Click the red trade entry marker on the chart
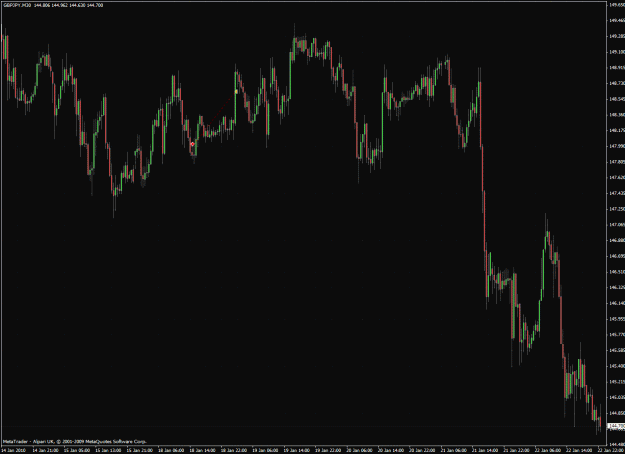This screenshot has width=625, height=454. point(193,144)
